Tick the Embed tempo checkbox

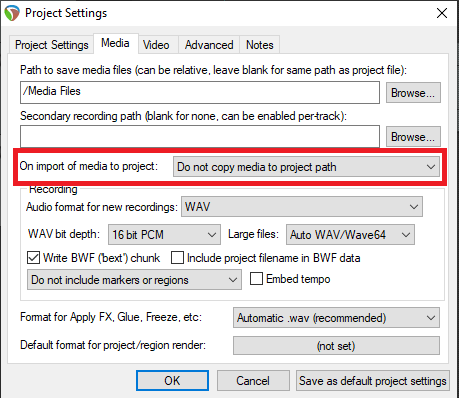[x=256, y=279]
